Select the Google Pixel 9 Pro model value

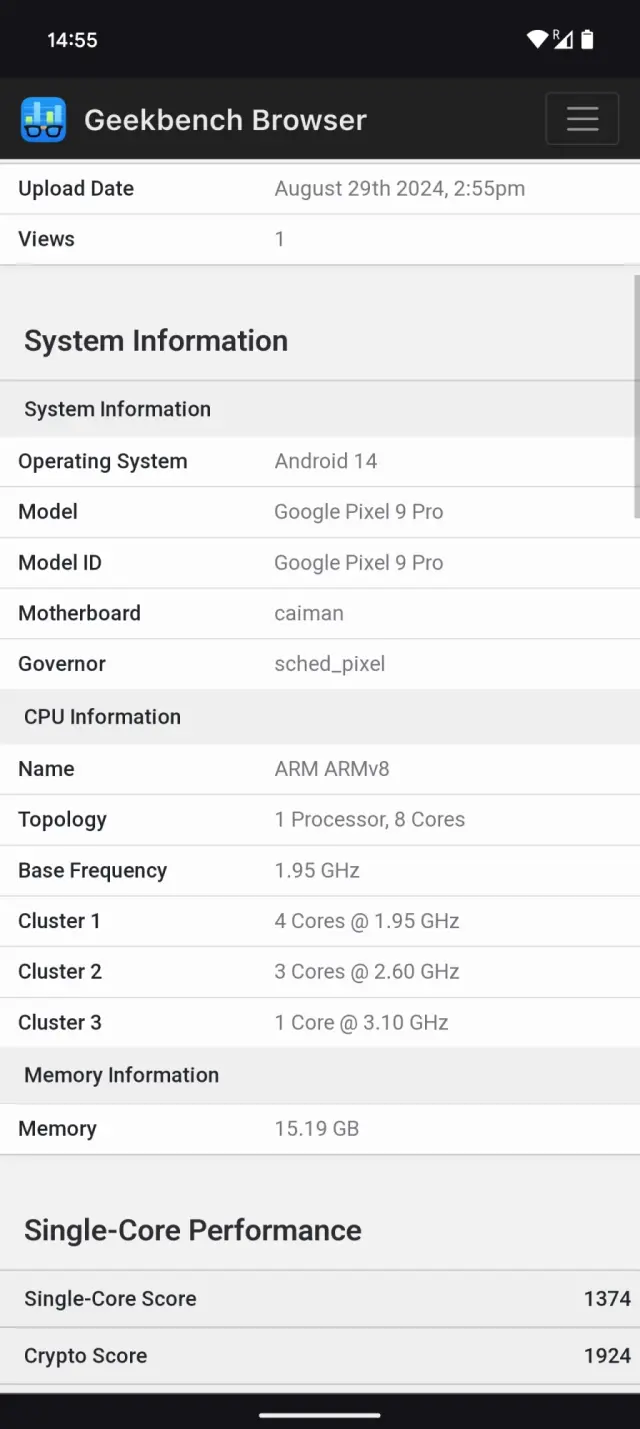(358, 512)
